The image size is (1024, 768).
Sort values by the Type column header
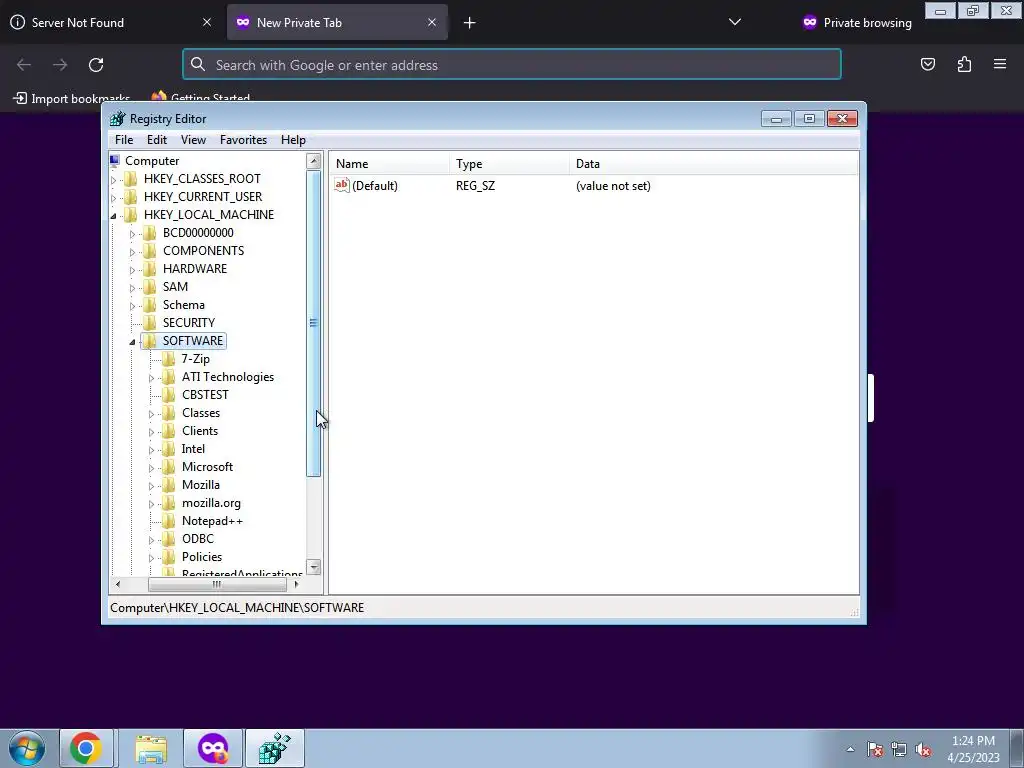coord(509,164)
